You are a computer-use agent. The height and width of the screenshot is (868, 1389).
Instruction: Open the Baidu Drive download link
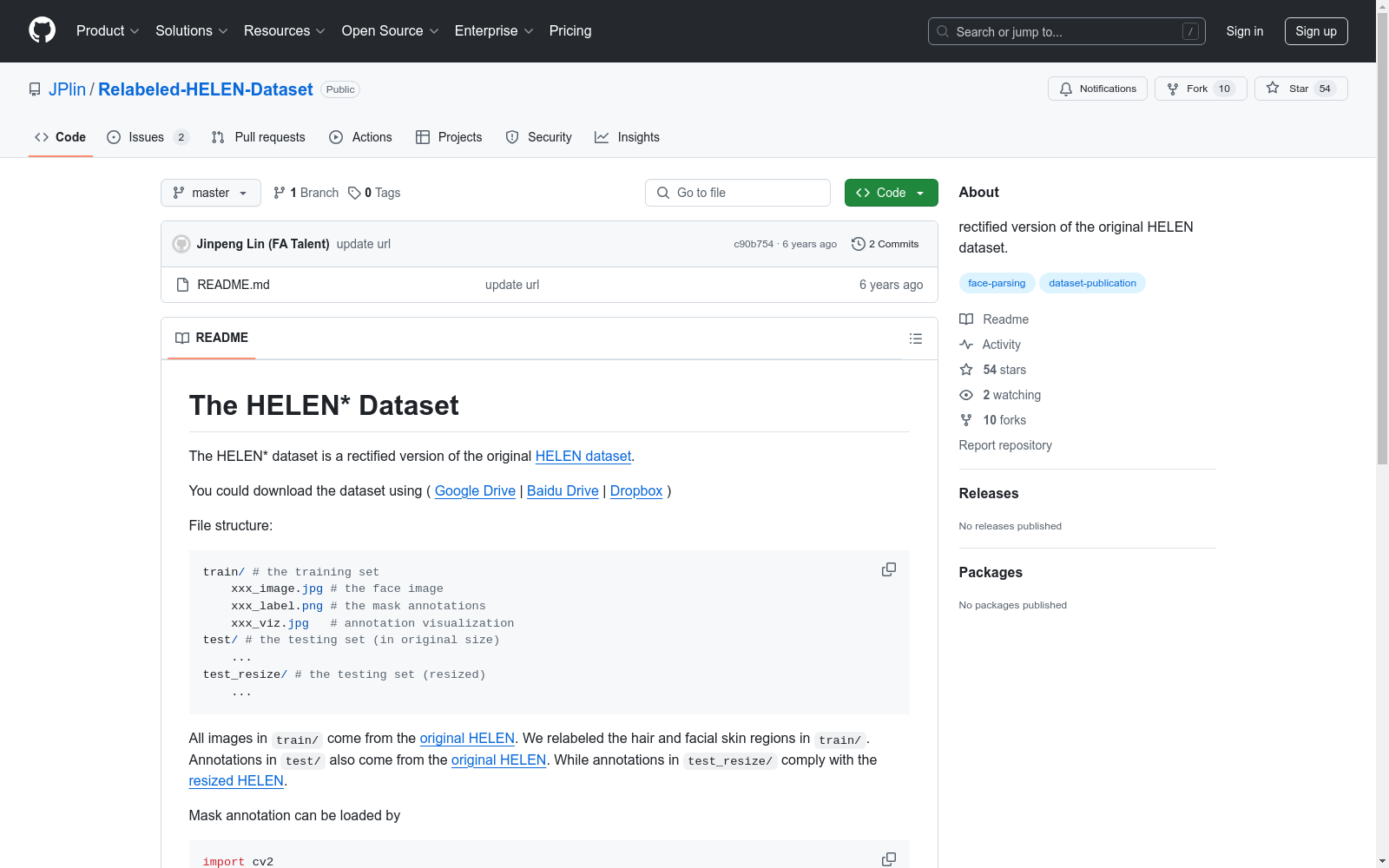pyautogui.click(x=563, y=490)
